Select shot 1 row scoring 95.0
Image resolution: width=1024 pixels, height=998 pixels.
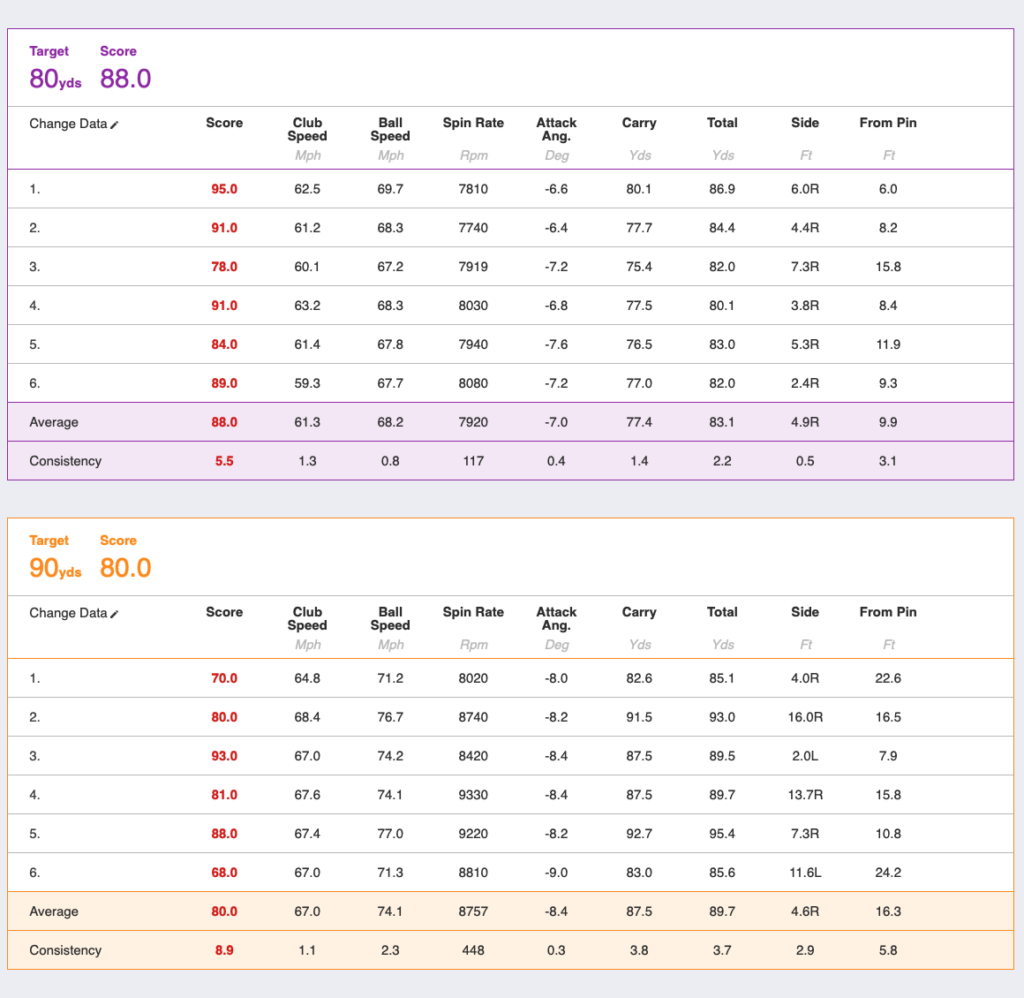[510, 189]
